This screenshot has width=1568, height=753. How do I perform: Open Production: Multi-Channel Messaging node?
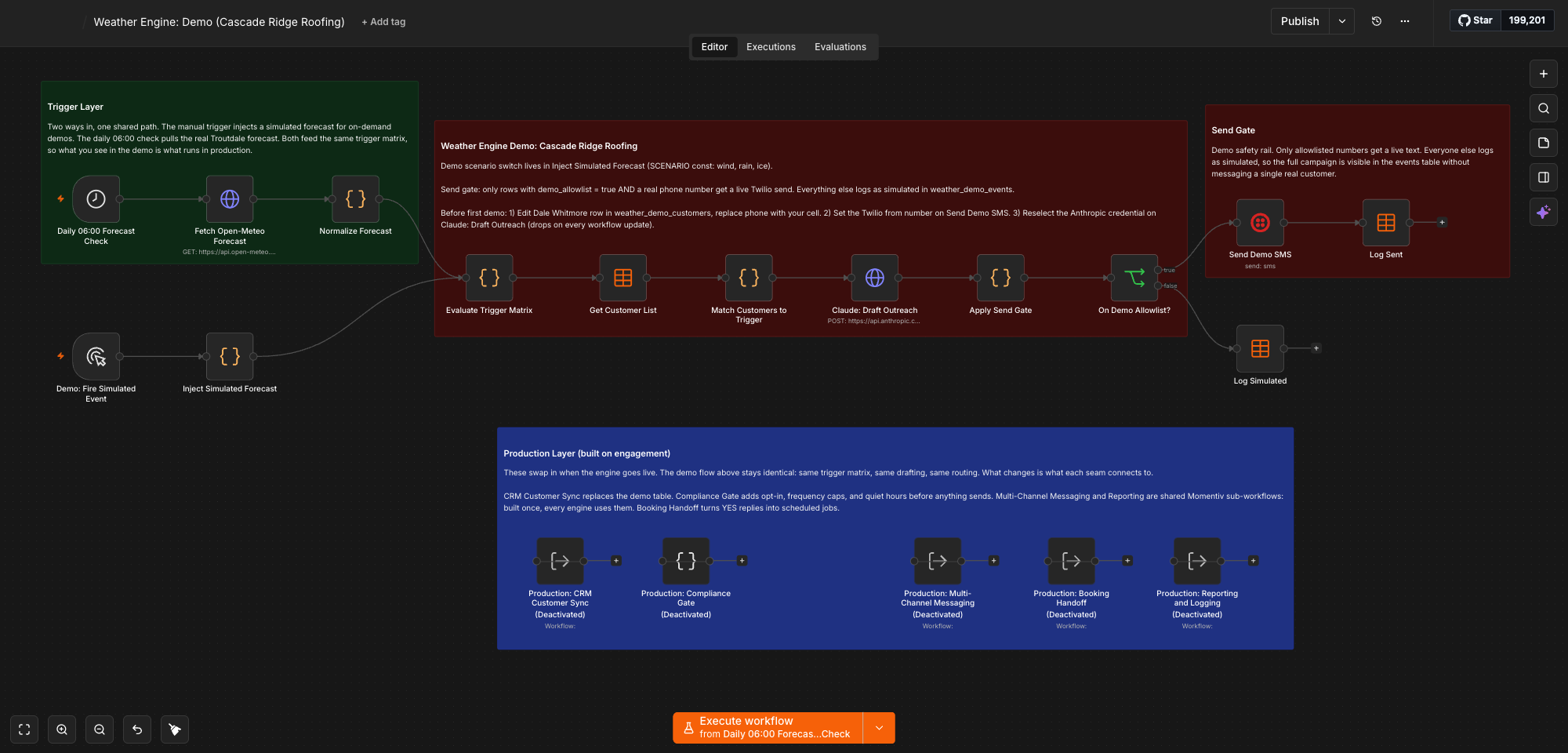pyautogui.click(x=938, y=561)
